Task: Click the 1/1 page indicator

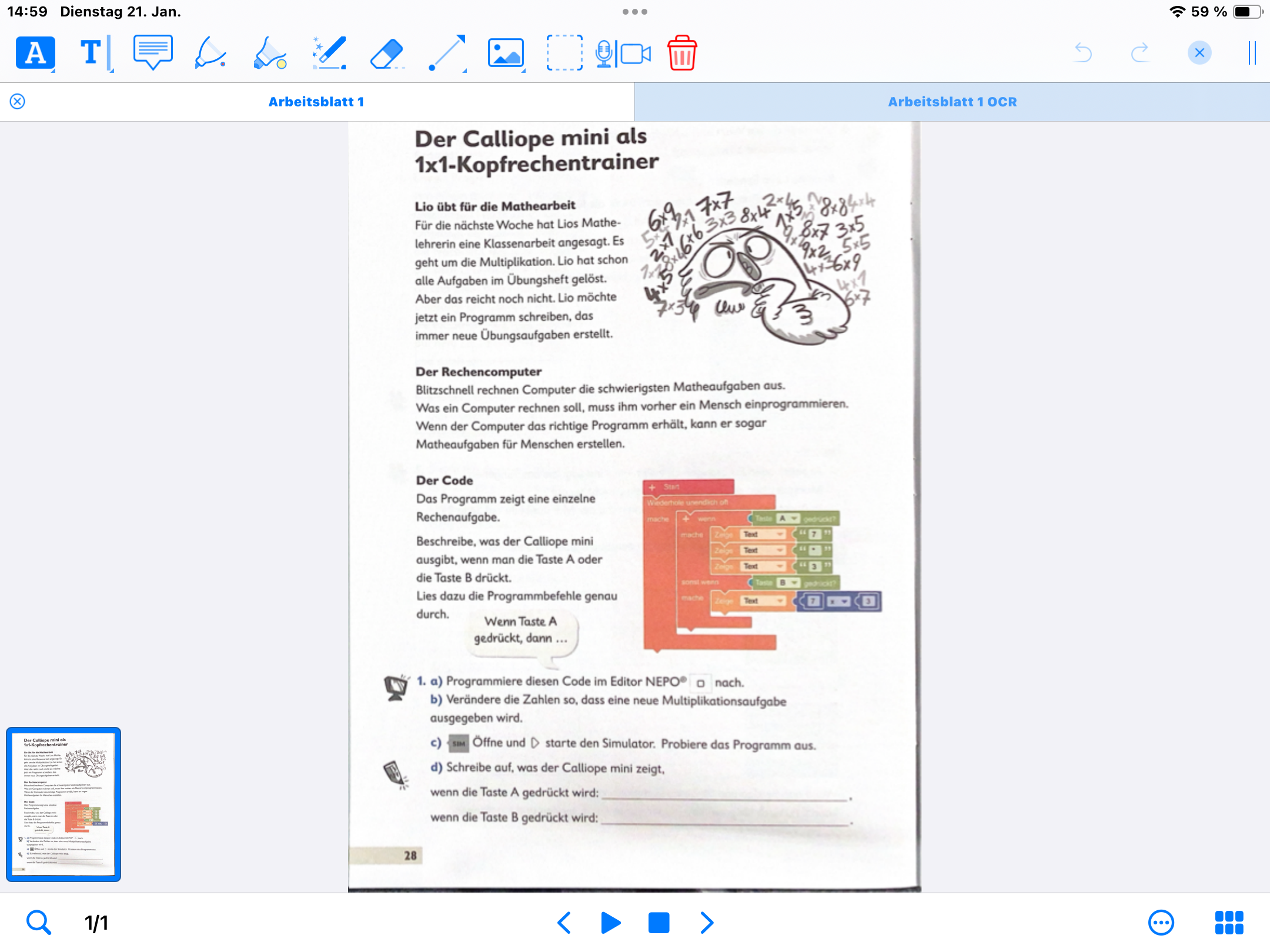Action: click(96, 923)
